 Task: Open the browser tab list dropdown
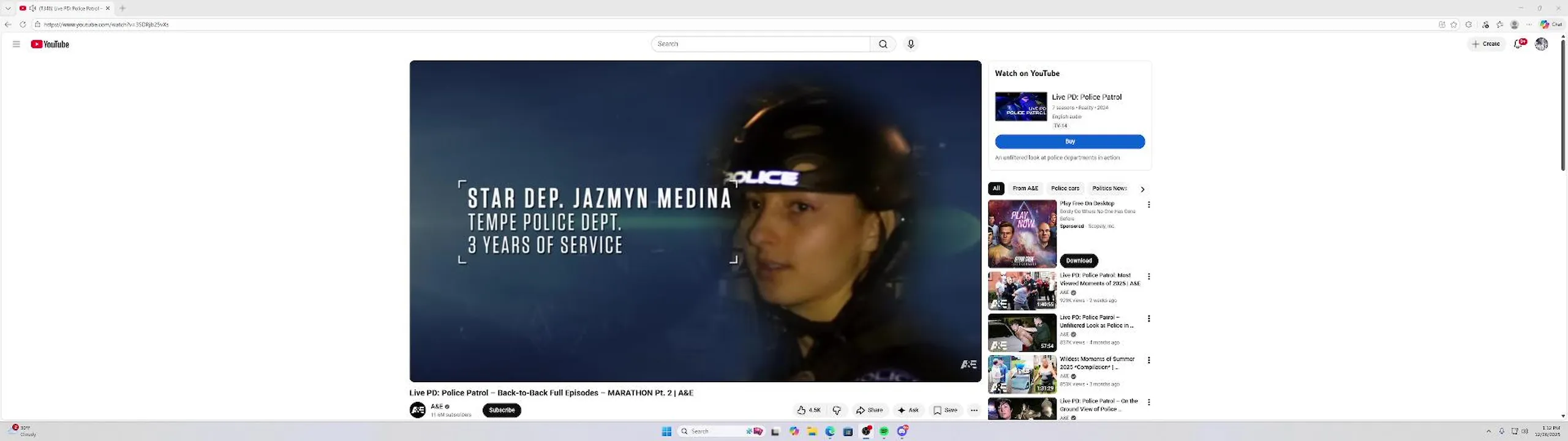point(8,8)
